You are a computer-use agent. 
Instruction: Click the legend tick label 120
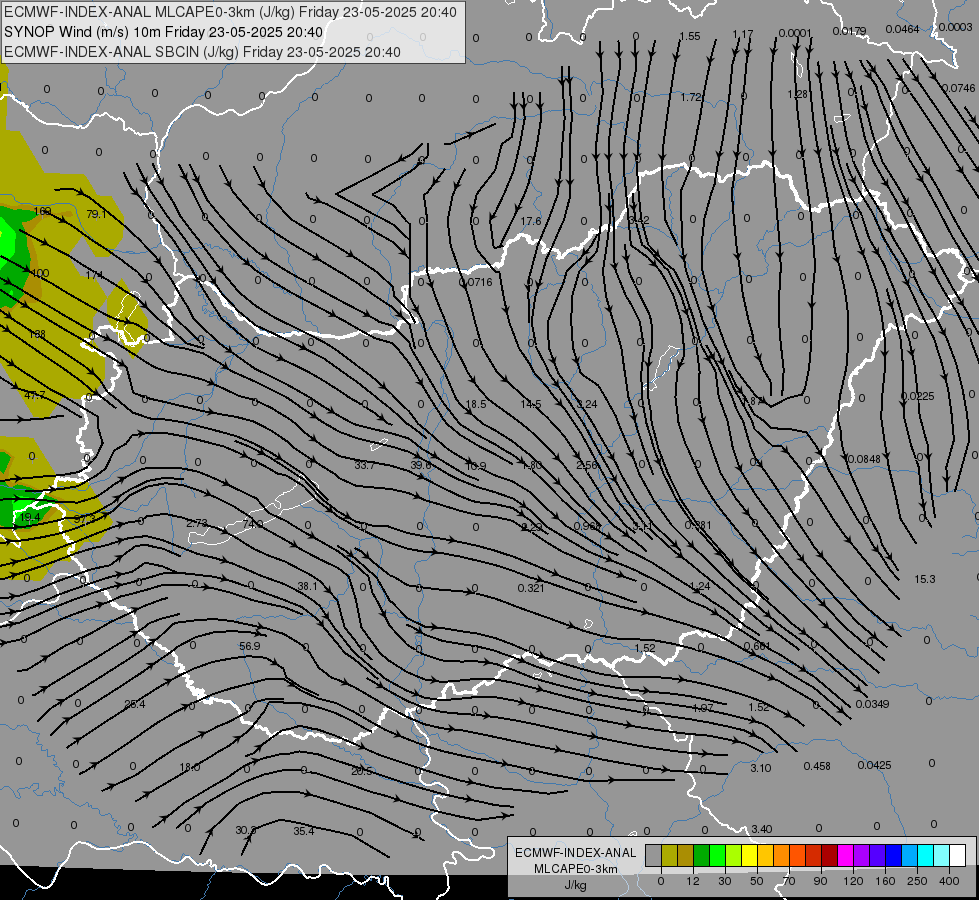[854, 881]
